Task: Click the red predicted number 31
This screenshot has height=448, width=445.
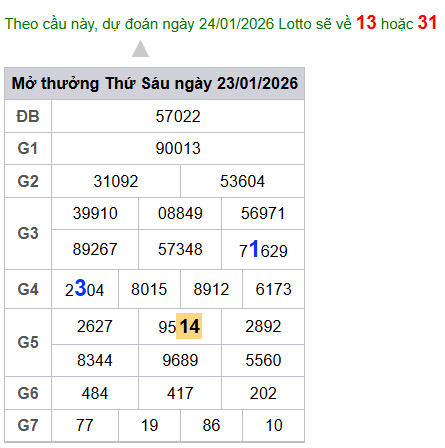Action: [x=427, y=23]
